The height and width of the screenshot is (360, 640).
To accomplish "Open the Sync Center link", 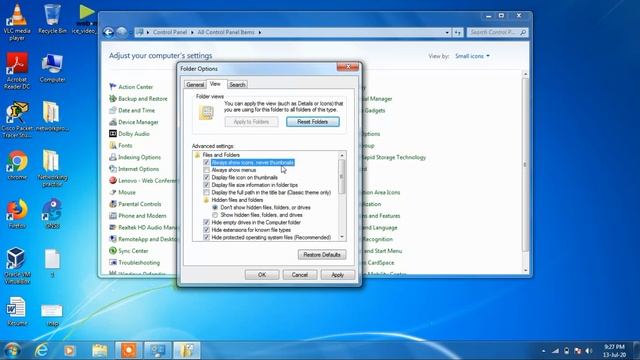I will click(x=133, y=251).
